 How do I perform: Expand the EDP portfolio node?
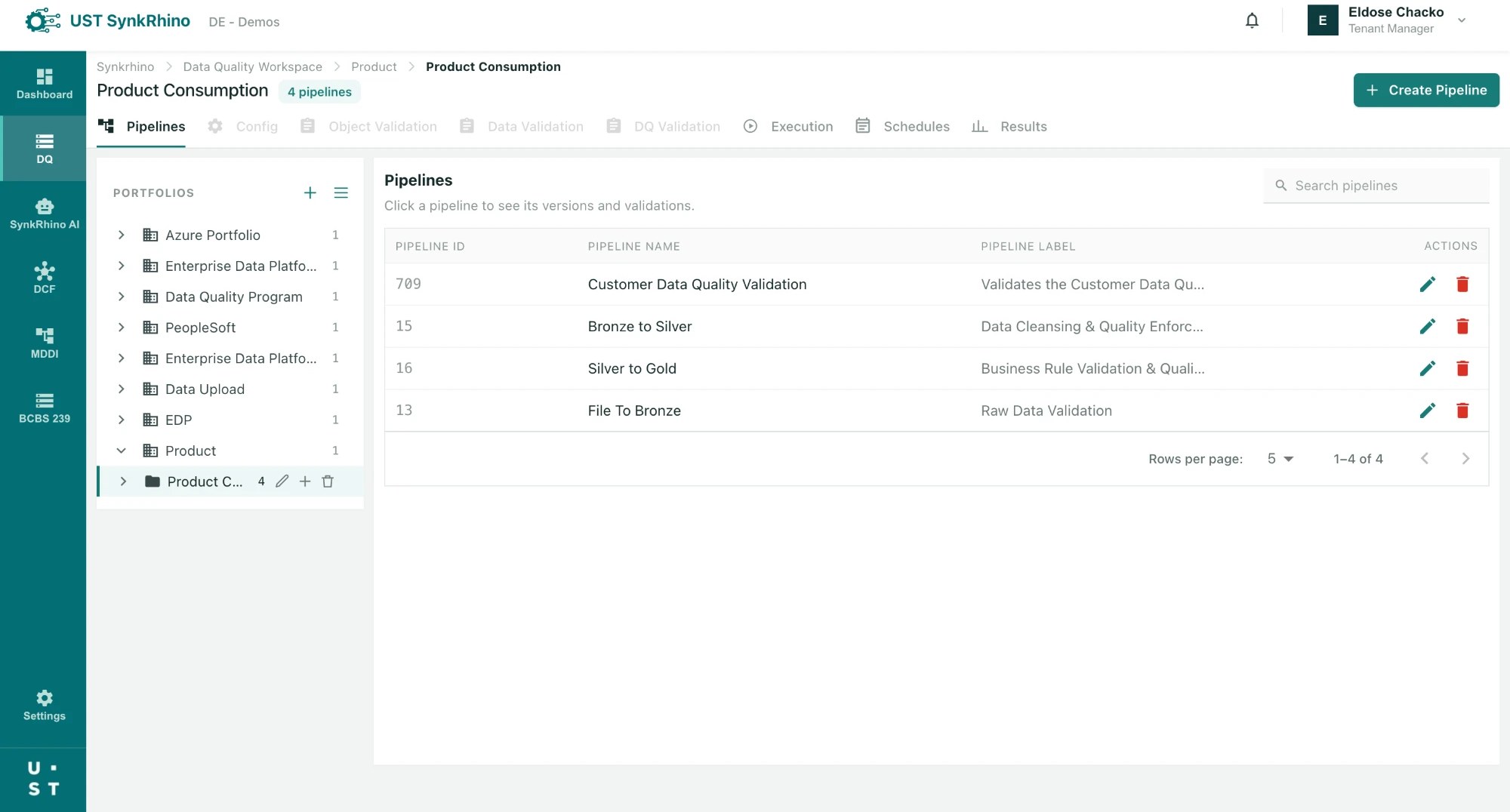tap(121, 420)
